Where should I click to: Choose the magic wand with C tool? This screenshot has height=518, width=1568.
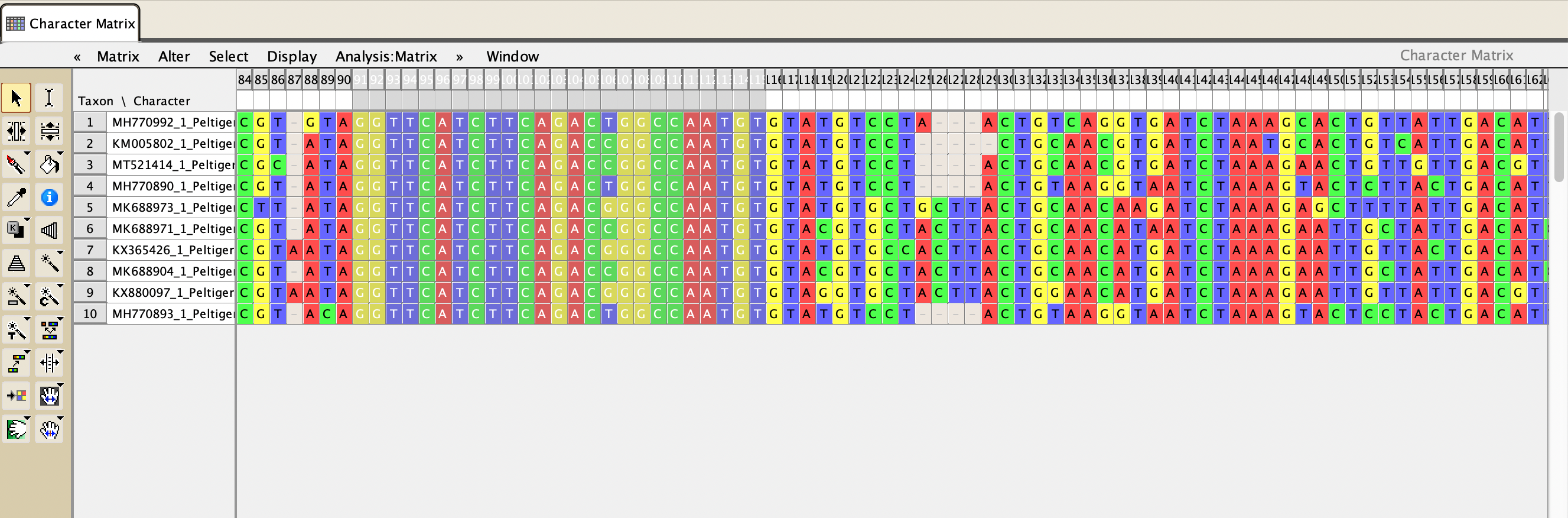click(x=49, y=297)
